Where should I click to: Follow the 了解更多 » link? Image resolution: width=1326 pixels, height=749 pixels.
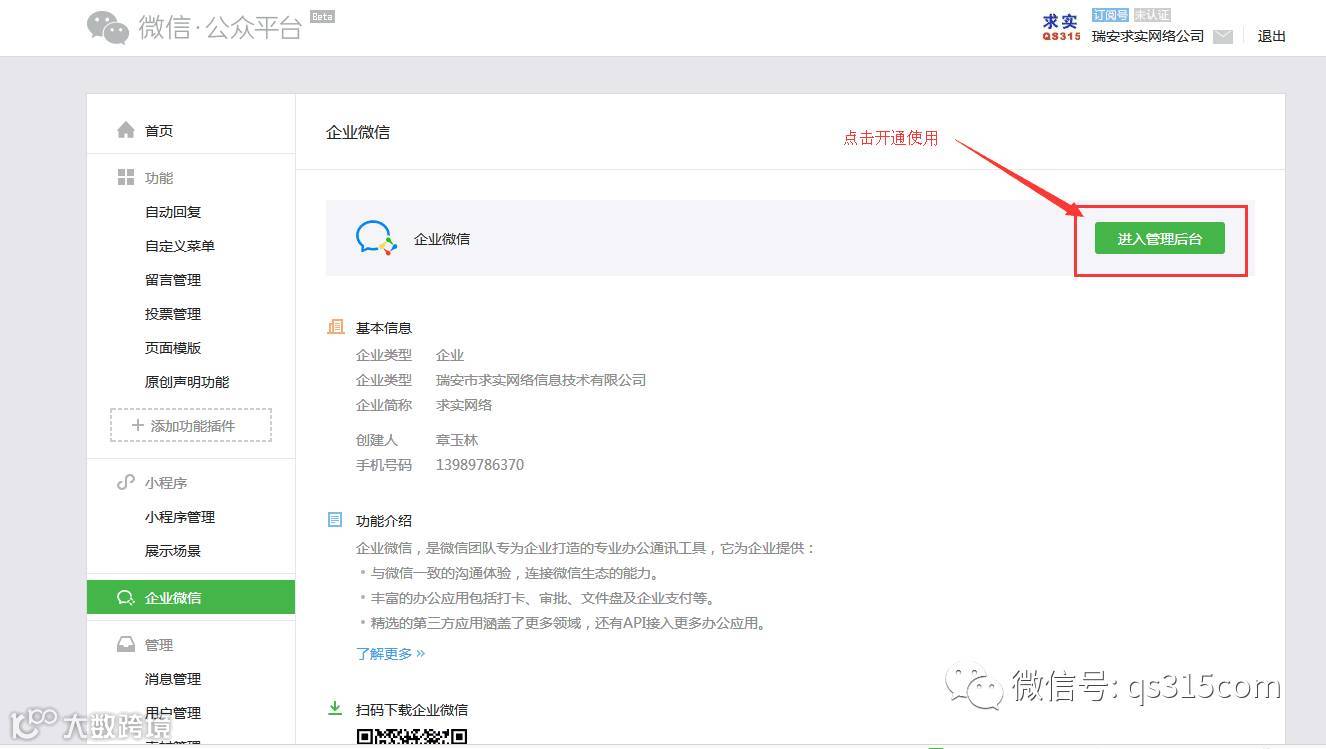390,653
